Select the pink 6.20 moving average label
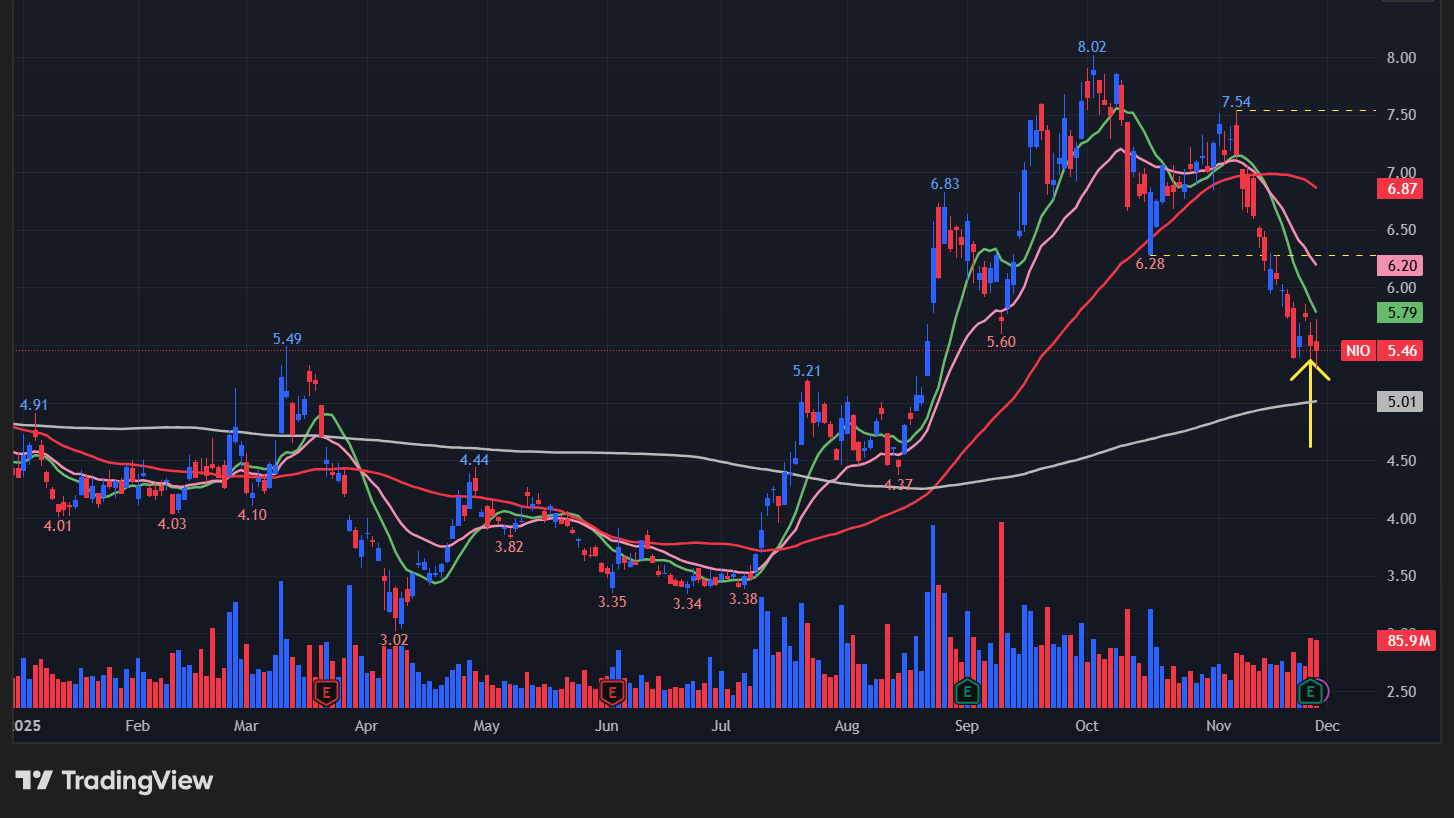Screen dimensions: 1454x818 1399,266
